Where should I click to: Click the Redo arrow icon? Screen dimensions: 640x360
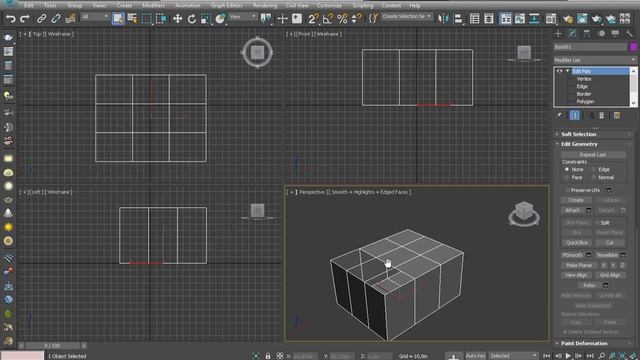coord(24,19)
